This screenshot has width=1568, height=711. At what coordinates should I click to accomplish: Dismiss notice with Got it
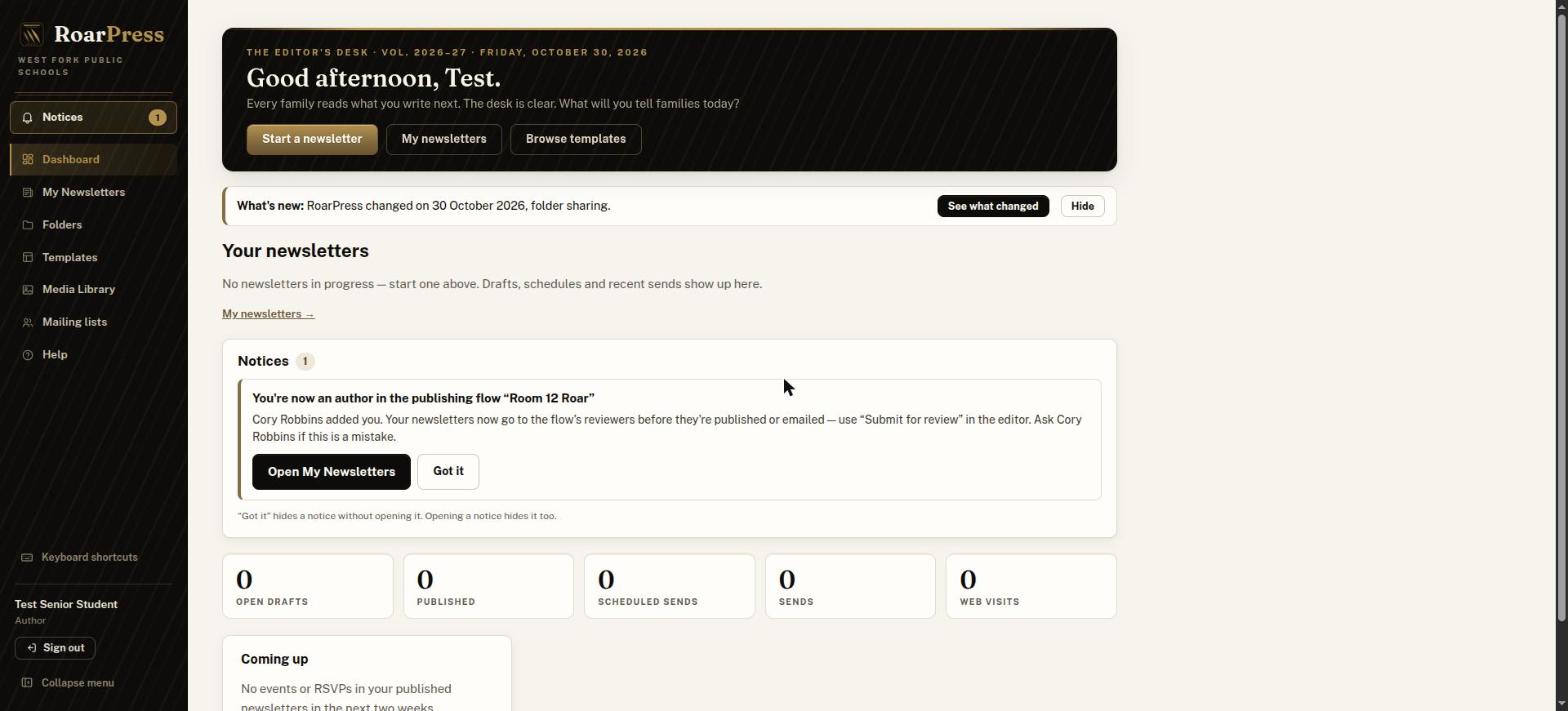click(x=448, y=471)
